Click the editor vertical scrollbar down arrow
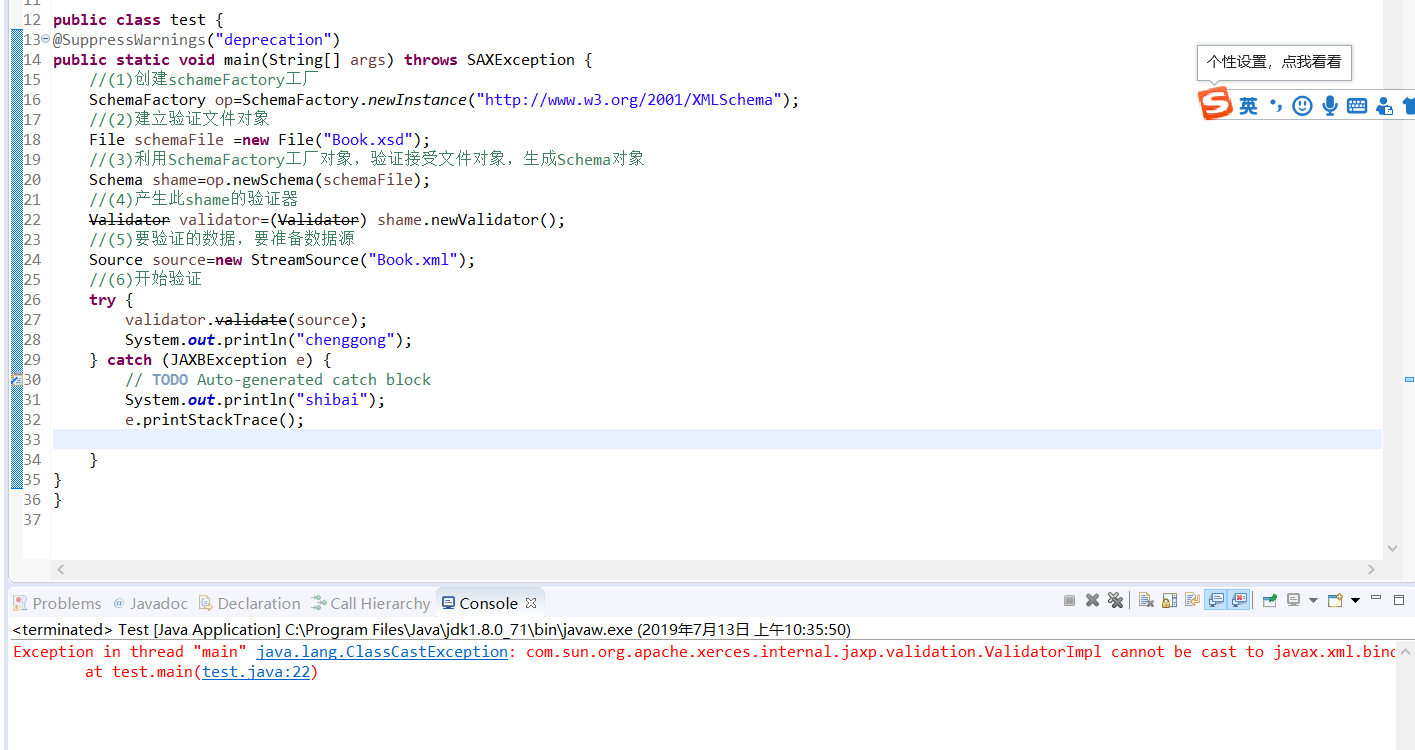The image size is (1415, 750). (x=1392, y=548)
